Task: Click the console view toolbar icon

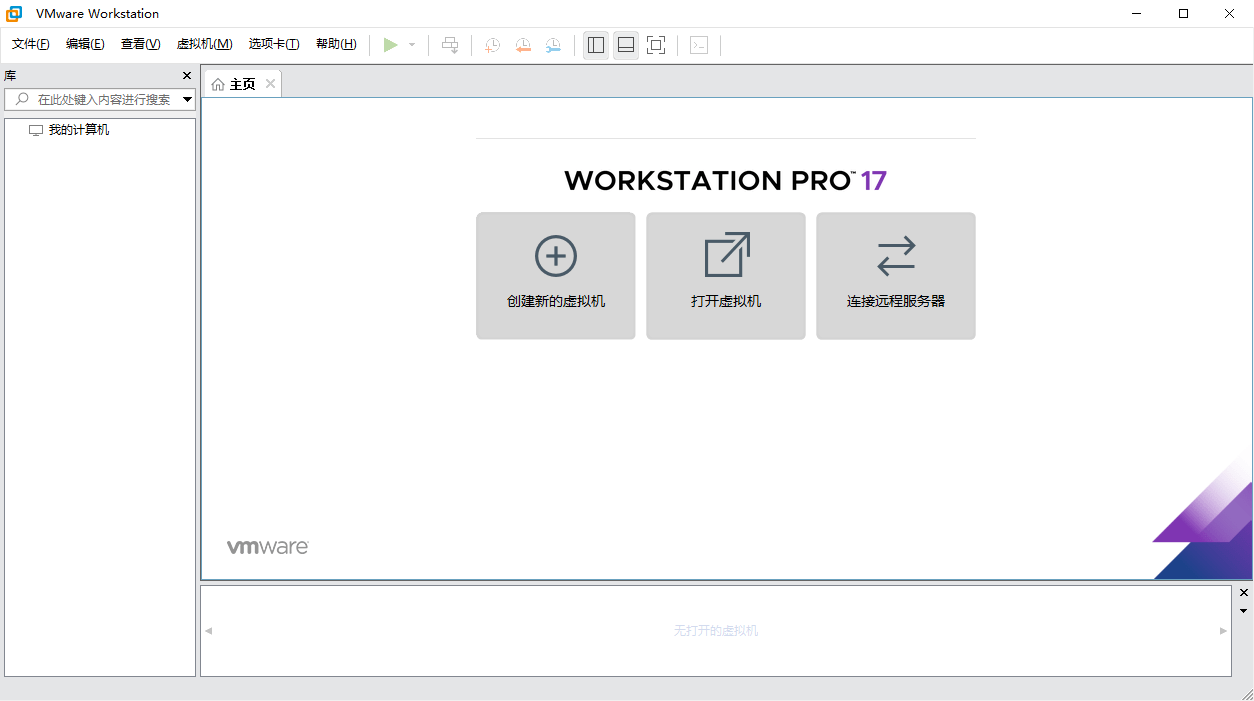Action: tap(699, 45)
